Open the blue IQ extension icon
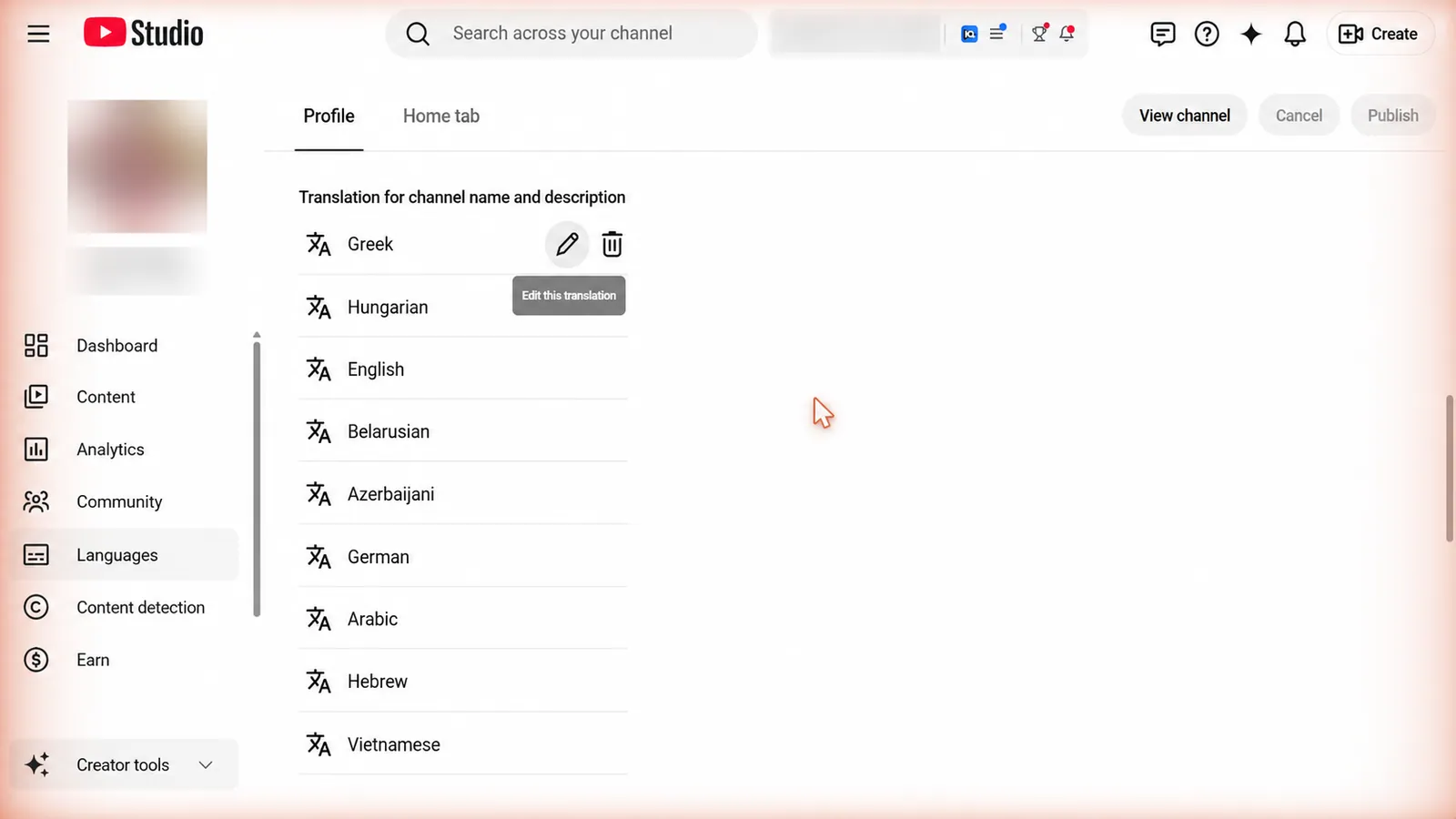This screenshot has width=1456, height=819. (x=969, y=34)
